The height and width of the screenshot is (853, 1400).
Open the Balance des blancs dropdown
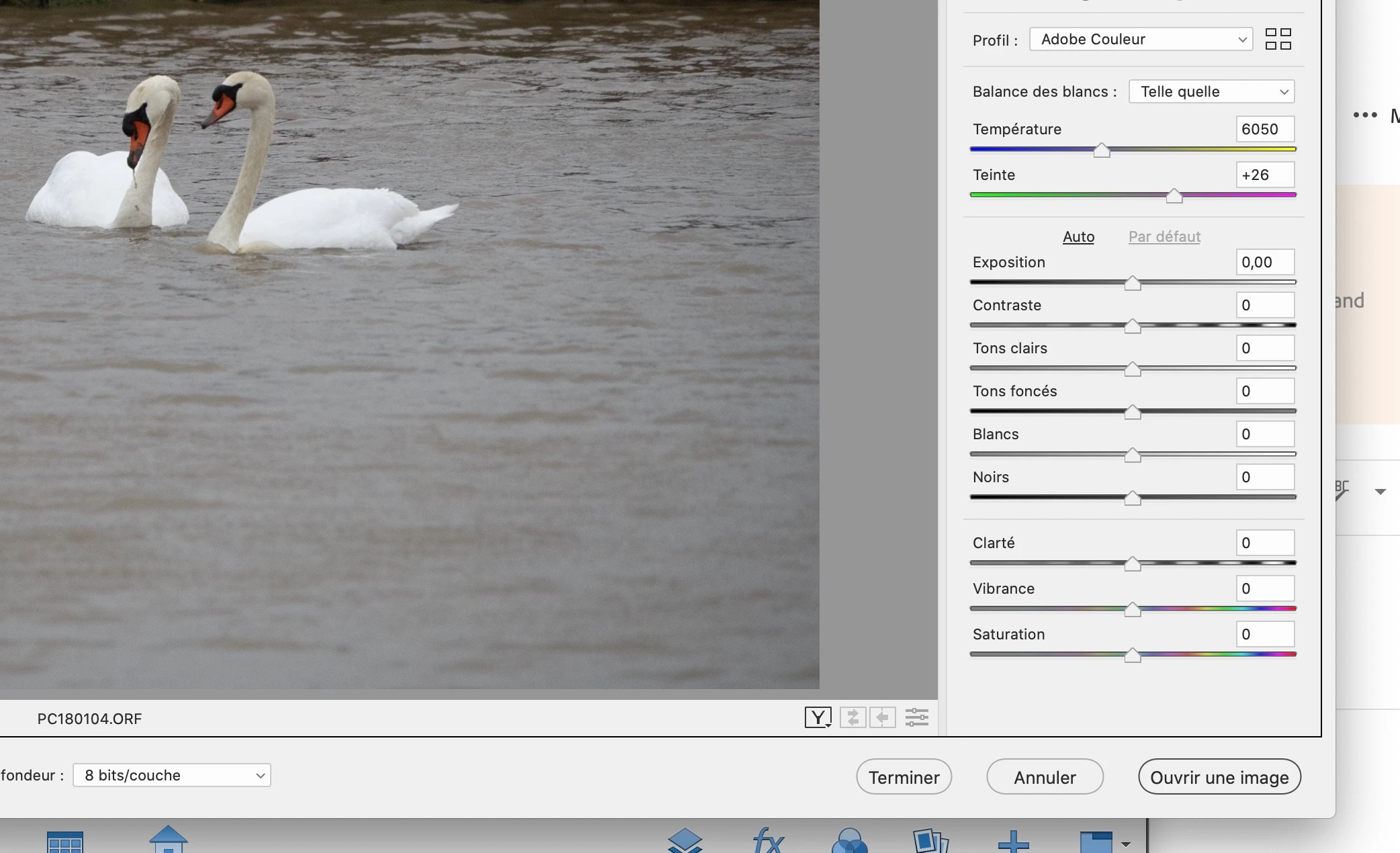(x=1211, y=91)
